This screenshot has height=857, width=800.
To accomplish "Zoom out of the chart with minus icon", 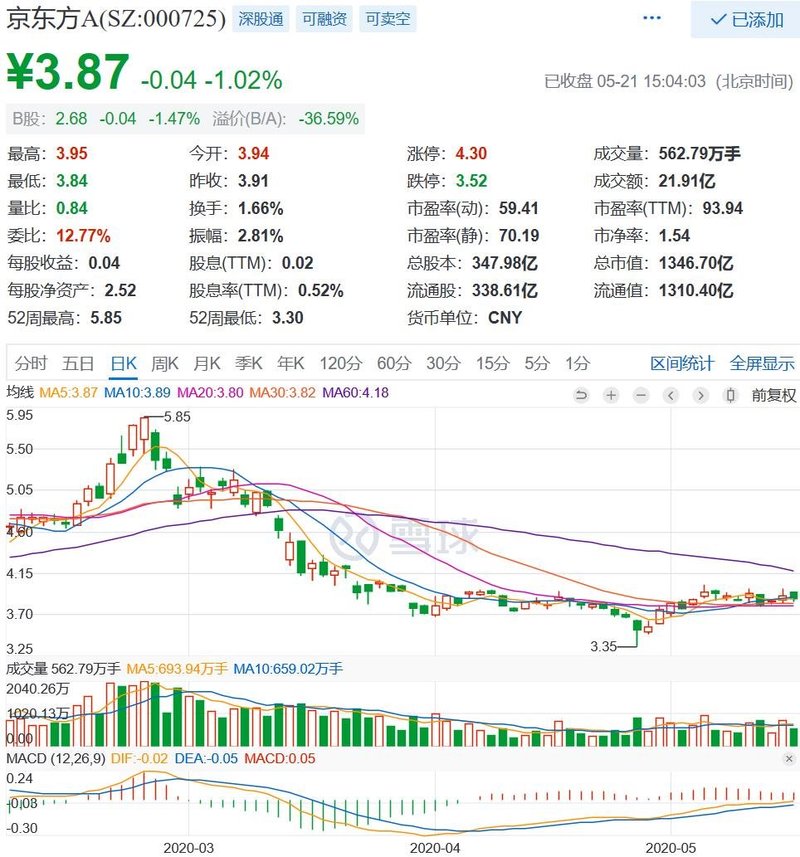I will pos(640,396).
